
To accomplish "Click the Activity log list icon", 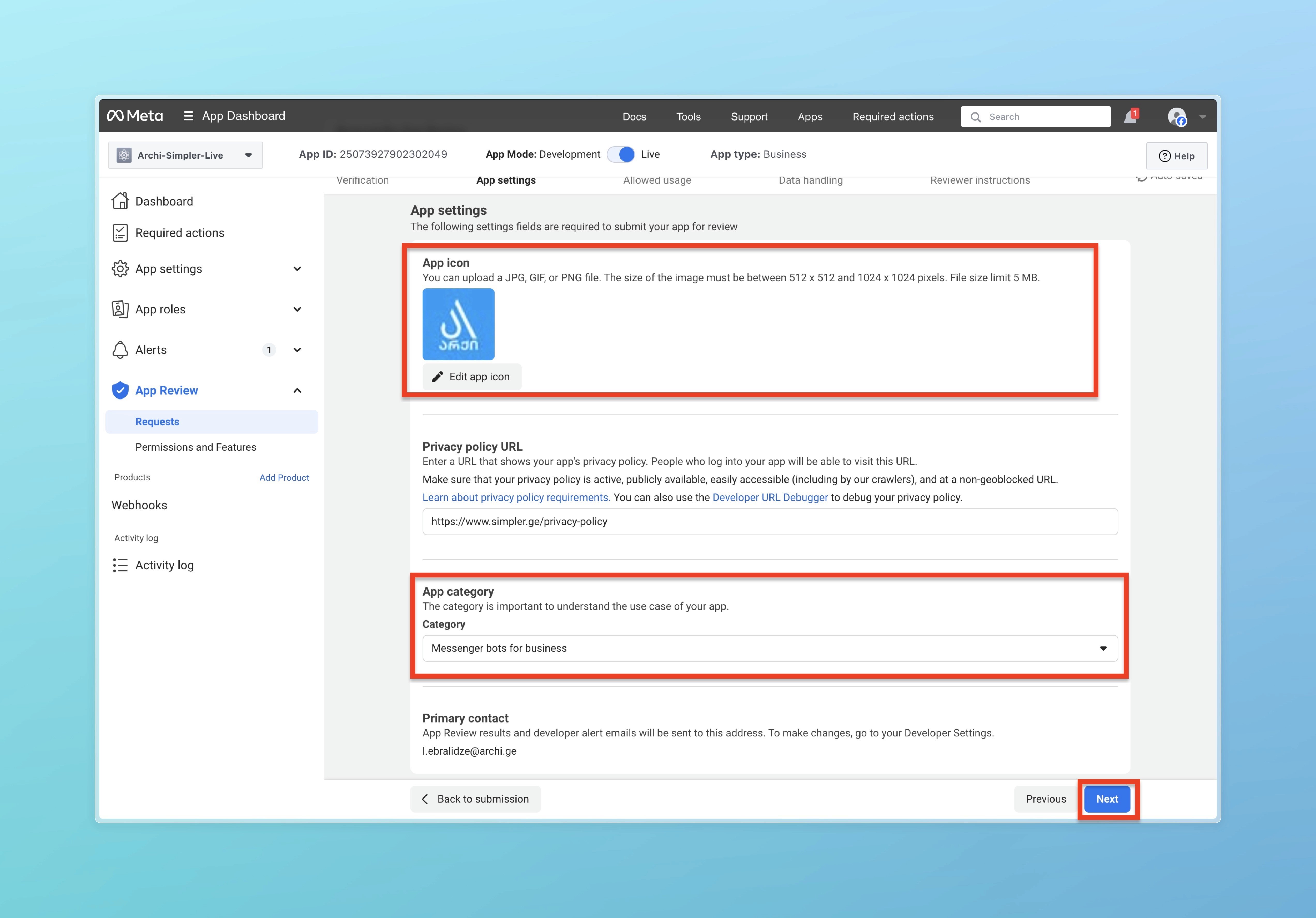I will tap(120, 565).
